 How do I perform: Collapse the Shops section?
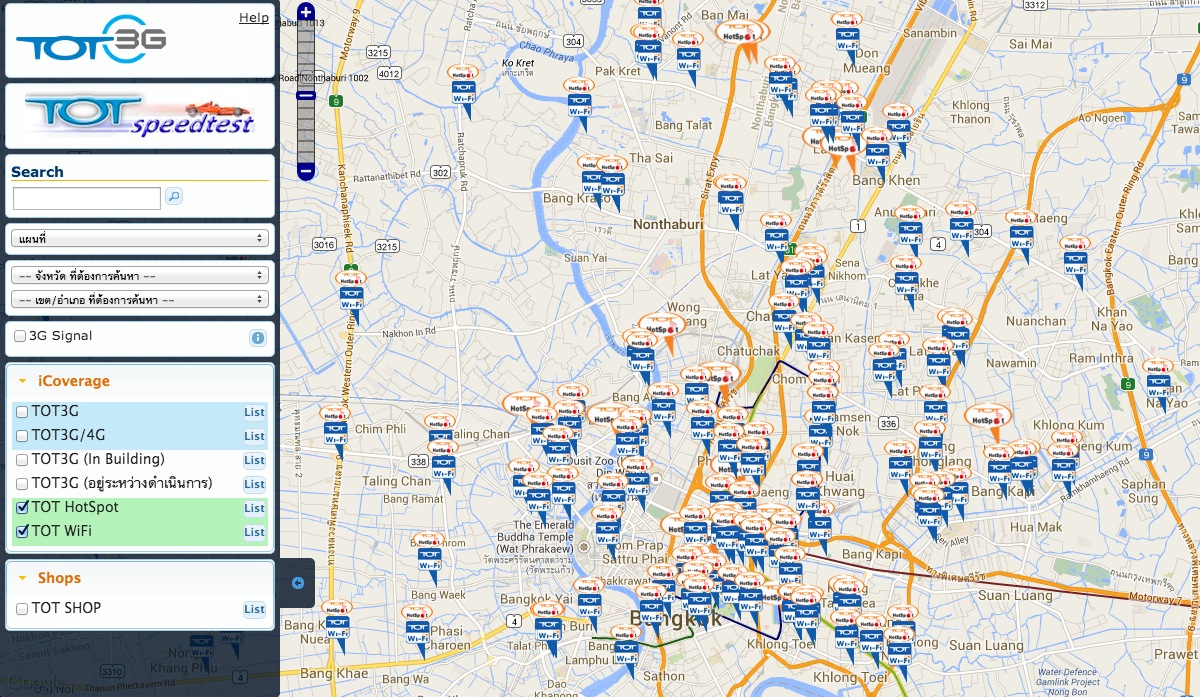22,578
